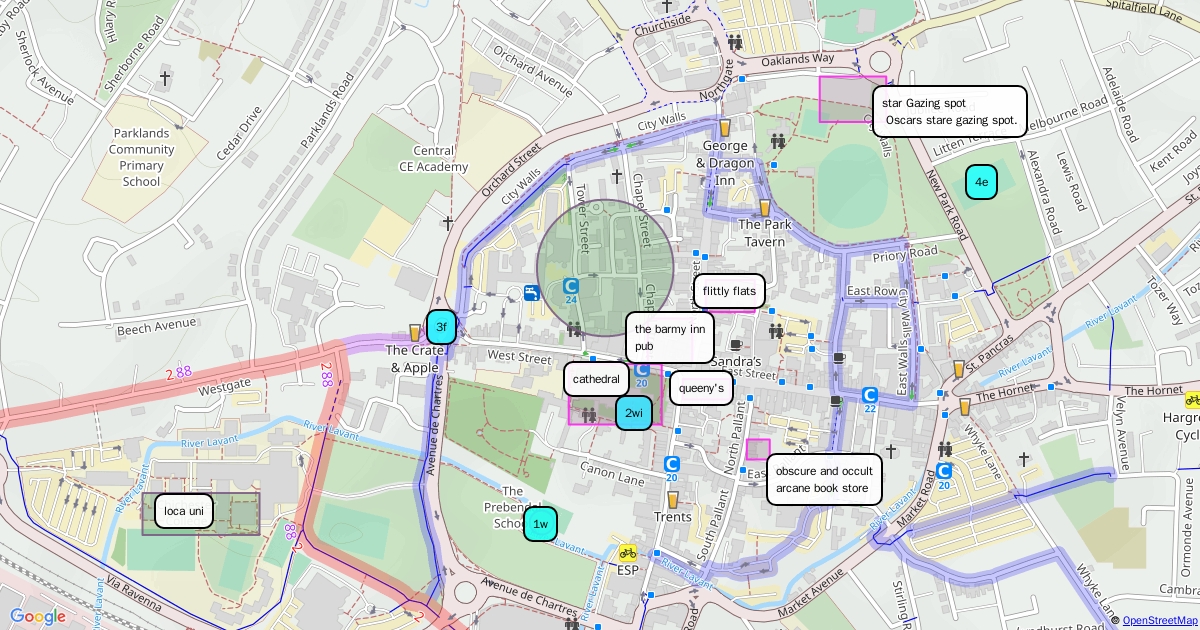Click the ESP bicycle shop icon
This screenshot has width=1200, height=630.
click(x=627, y=553)
